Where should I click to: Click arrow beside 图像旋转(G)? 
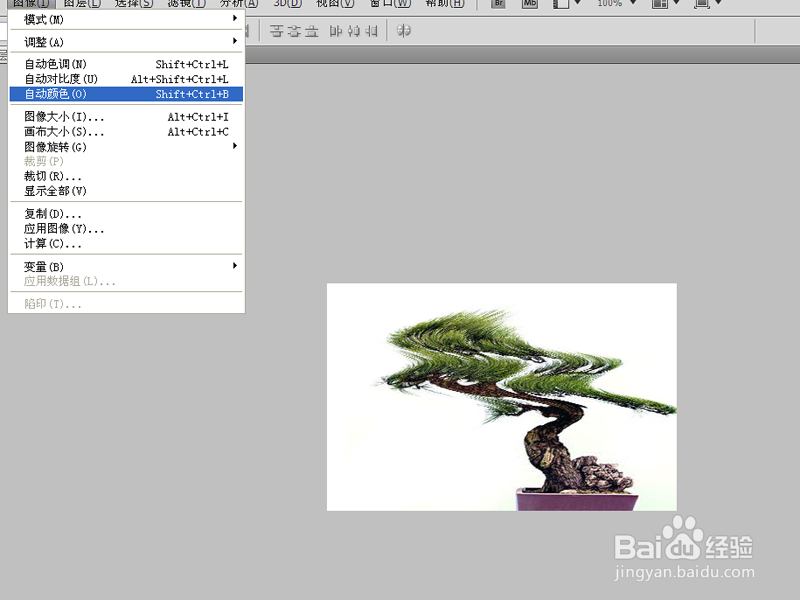tap(235, 146)
